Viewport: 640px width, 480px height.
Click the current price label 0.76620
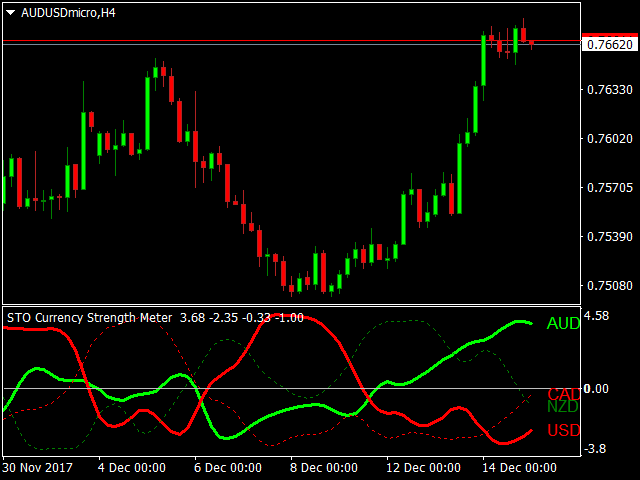[610, 44]
